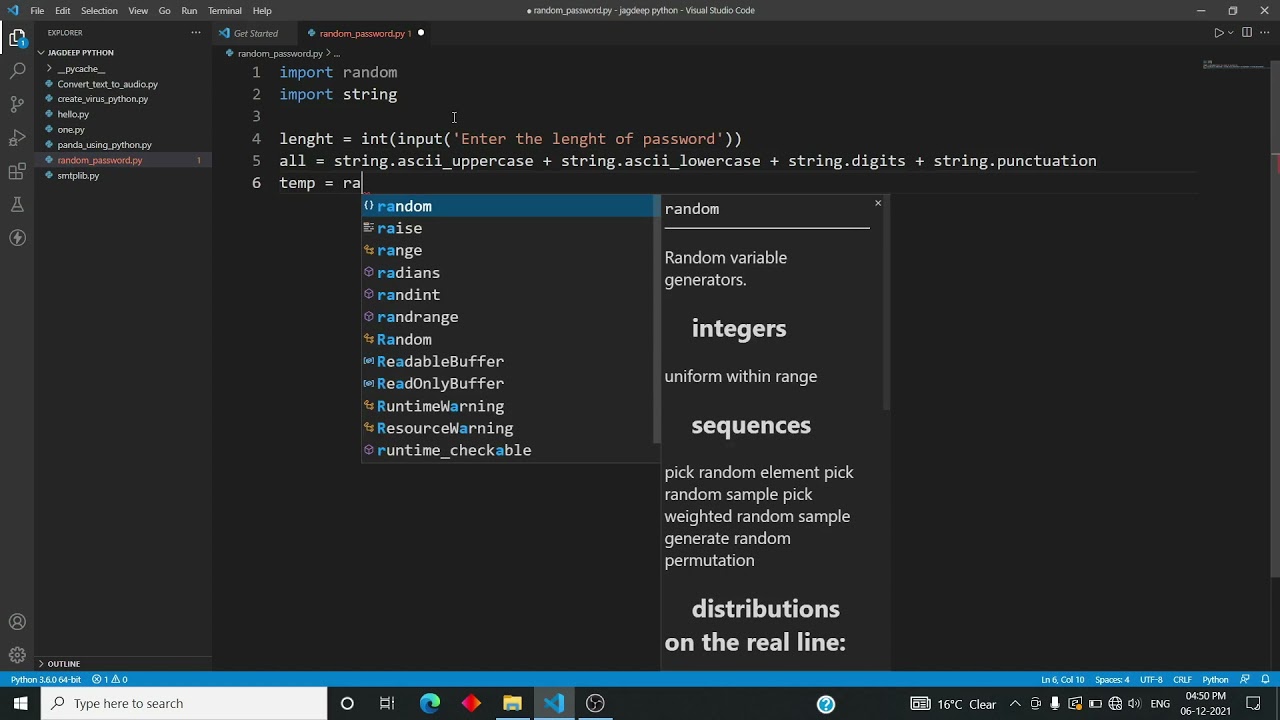Choose the 'random' suggestion
This screenshot has width=1280, height=720.
(507, 206)
